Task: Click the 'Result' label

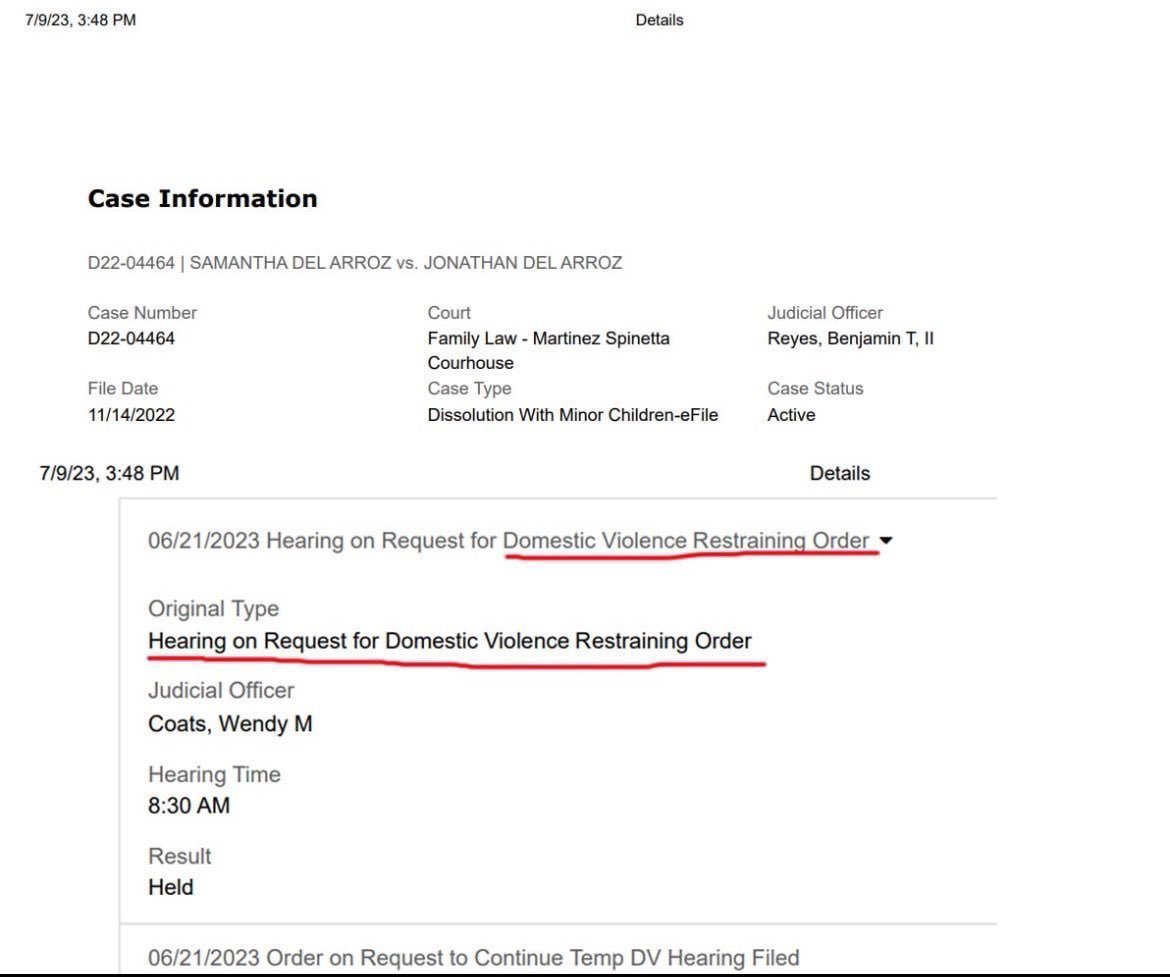Action: (x=179, y=855)
